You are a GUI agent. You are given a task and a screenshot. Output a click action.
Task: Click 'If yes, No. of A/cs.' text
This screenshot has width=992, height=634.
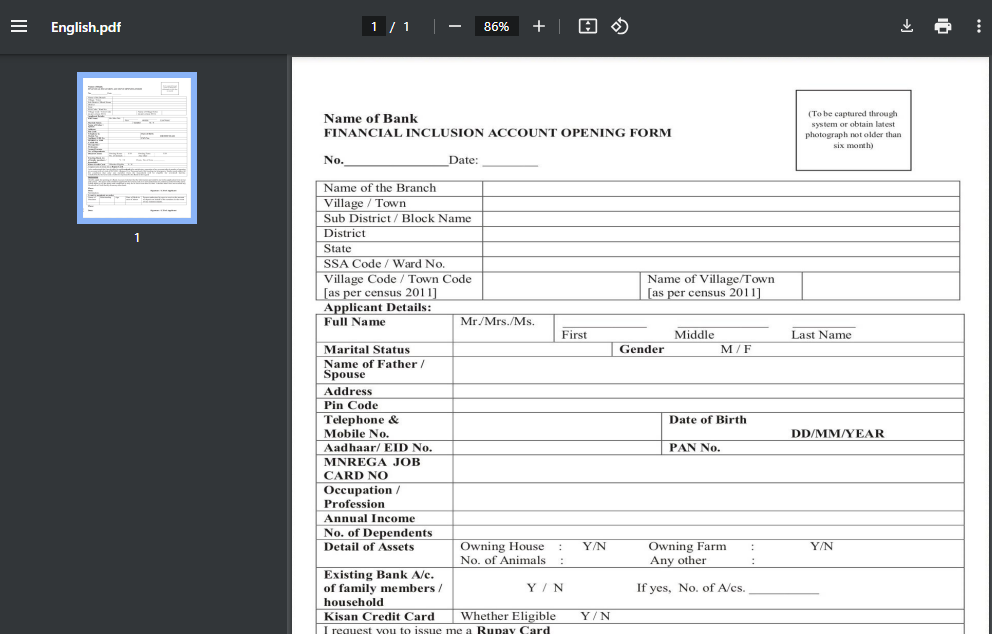pos(691,588)
